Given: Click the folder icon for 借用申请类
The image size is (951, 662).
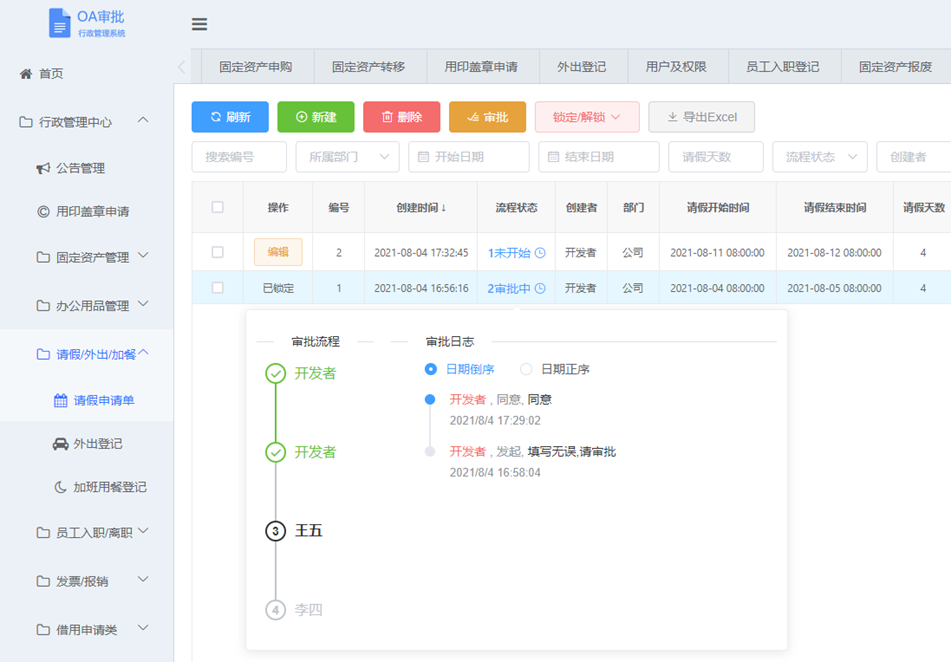Looking at the screenshot, I should [x=43, y=630].
